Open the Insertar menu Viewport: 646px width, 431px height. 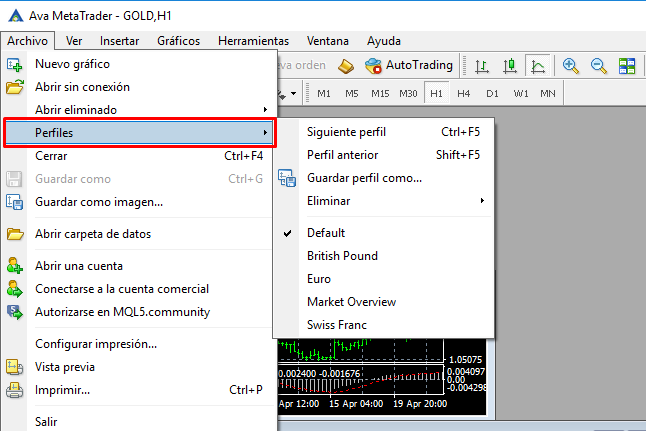[x=119, y=41]
